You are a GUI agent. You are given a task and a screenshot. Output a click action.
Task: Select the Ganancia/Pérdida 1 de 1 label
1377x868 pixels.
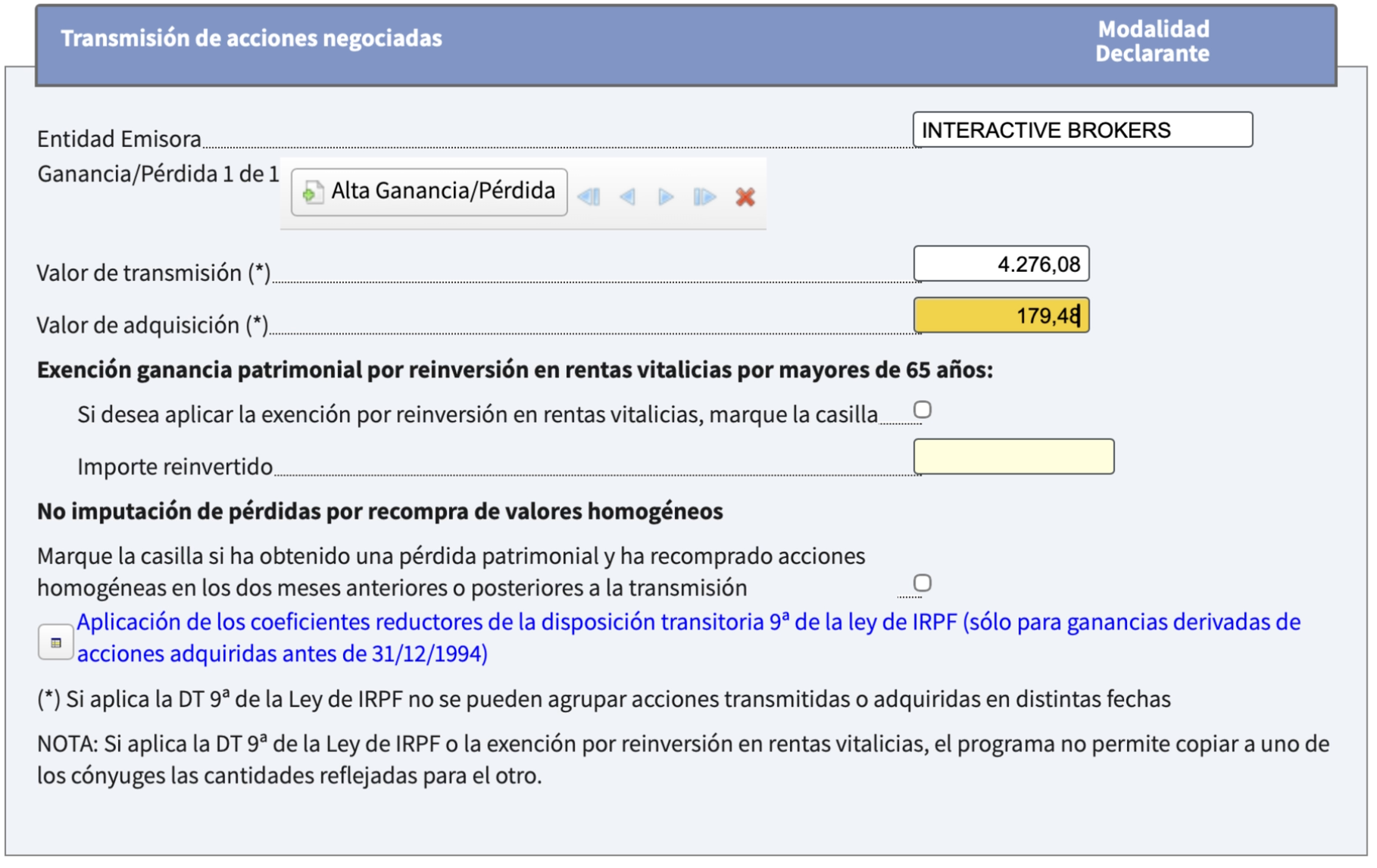click(x=155, y=173)
